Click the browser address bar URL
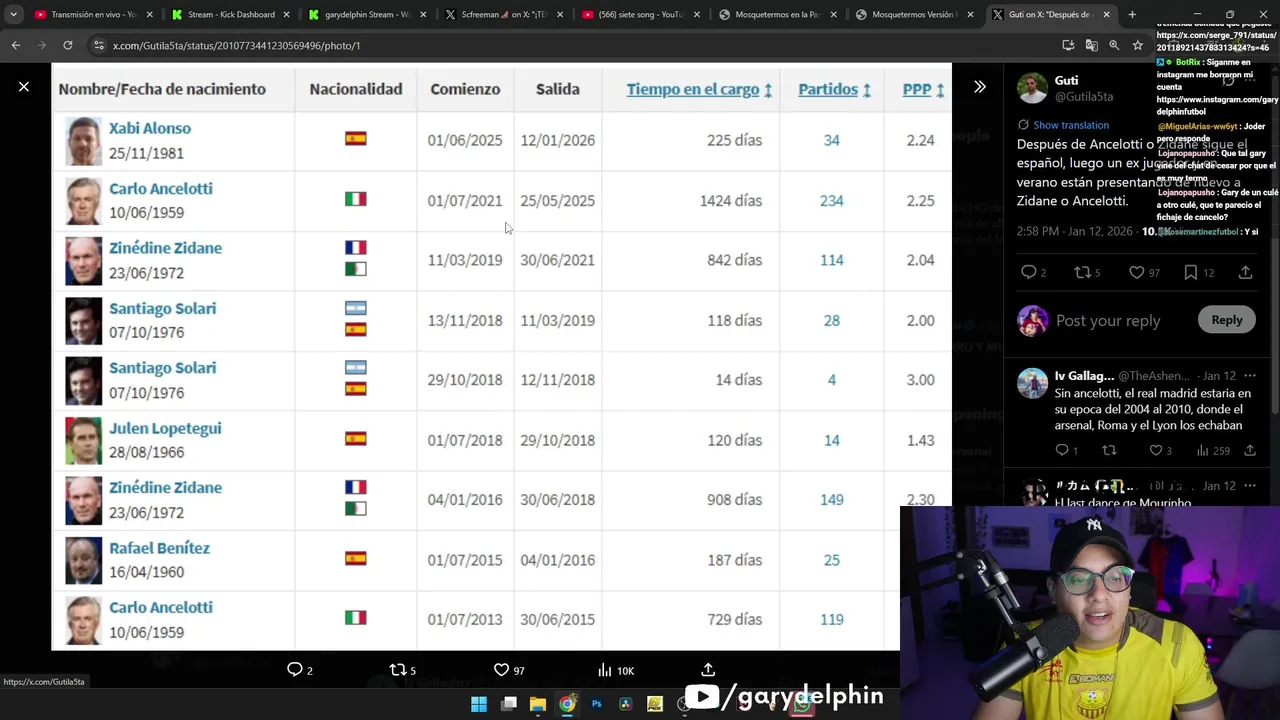The width and height of the screenshot is (1280, 720). tap(236, 45)
